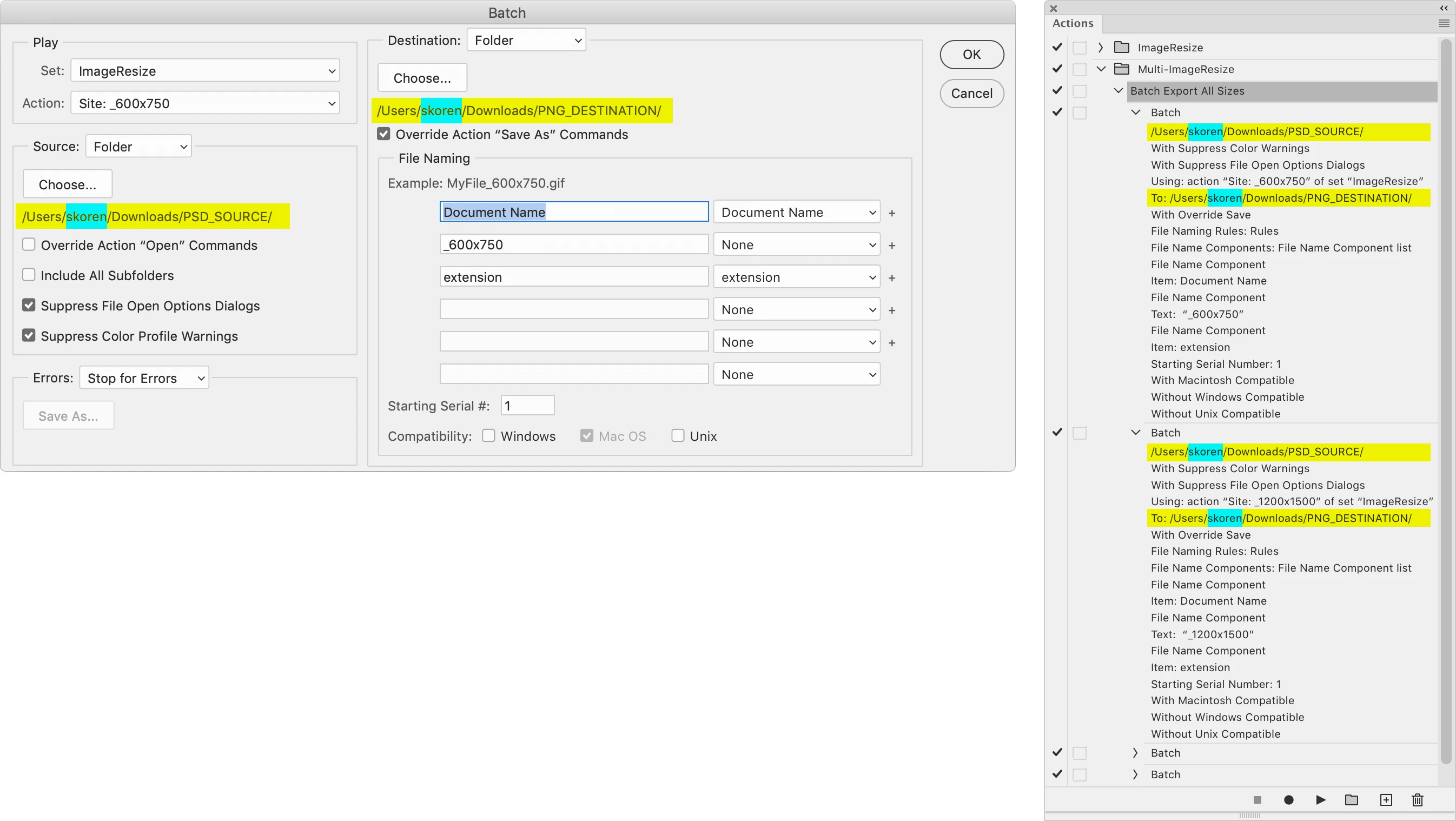The image size is (1456, 821).
Task: Uncheck Suppress Color Profile Warnings
Action: click(x=29, y=336)
